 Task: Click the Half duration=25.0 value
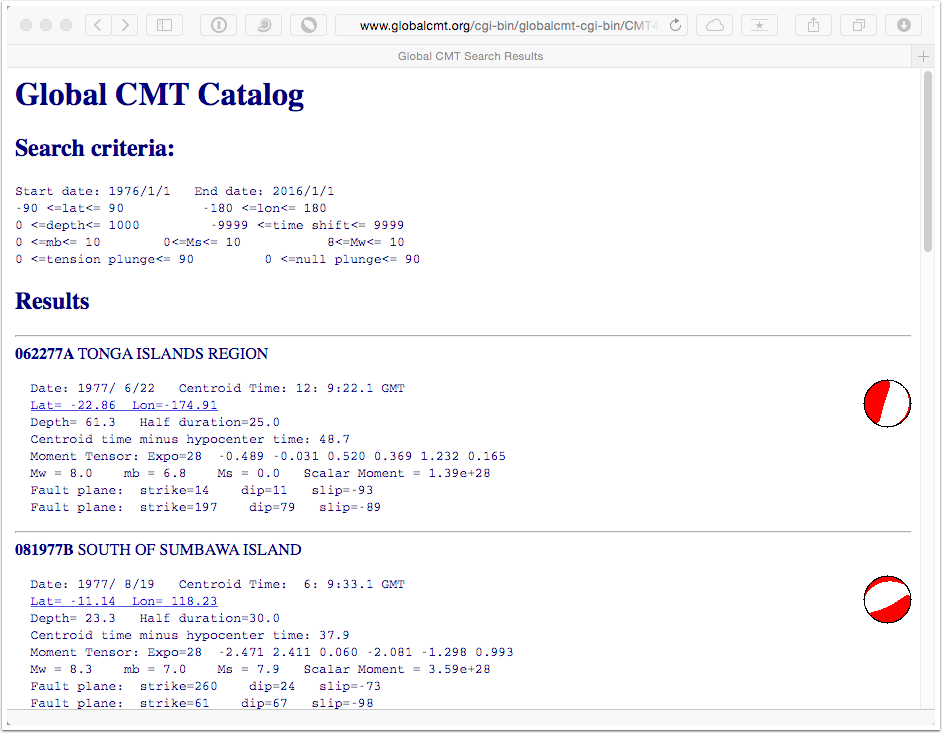[210, 422]
